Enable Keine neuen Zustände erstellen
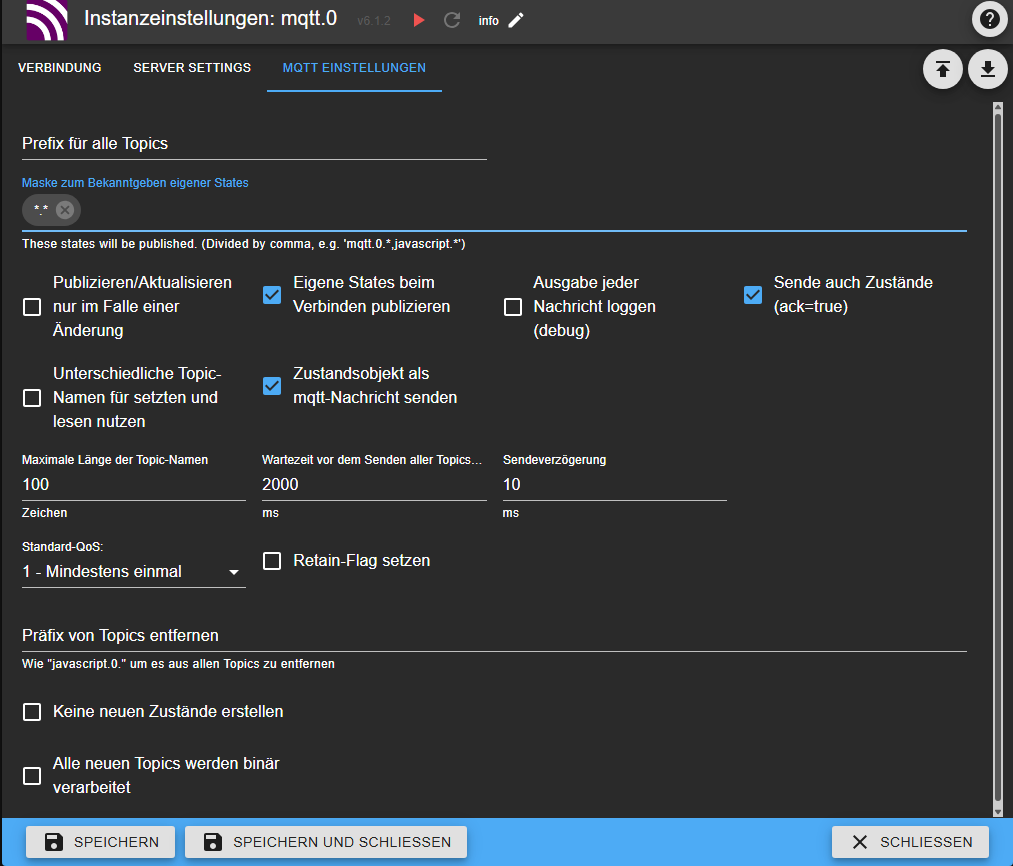Screen dimensions: 1013x866 tap(32, 712)
